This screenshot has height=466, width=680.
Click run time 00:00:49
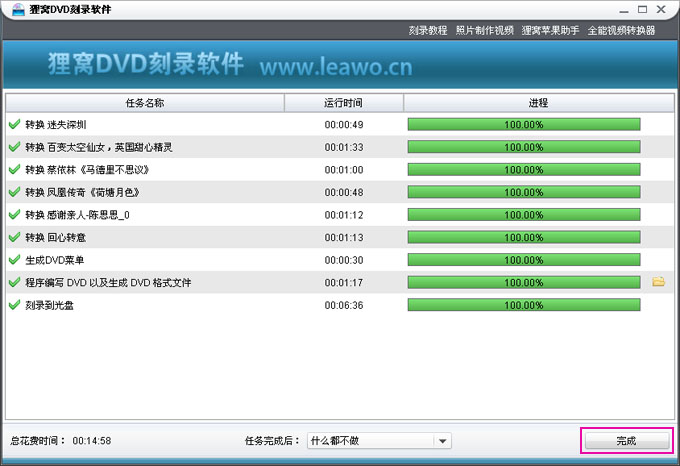[x=344, y=125]
